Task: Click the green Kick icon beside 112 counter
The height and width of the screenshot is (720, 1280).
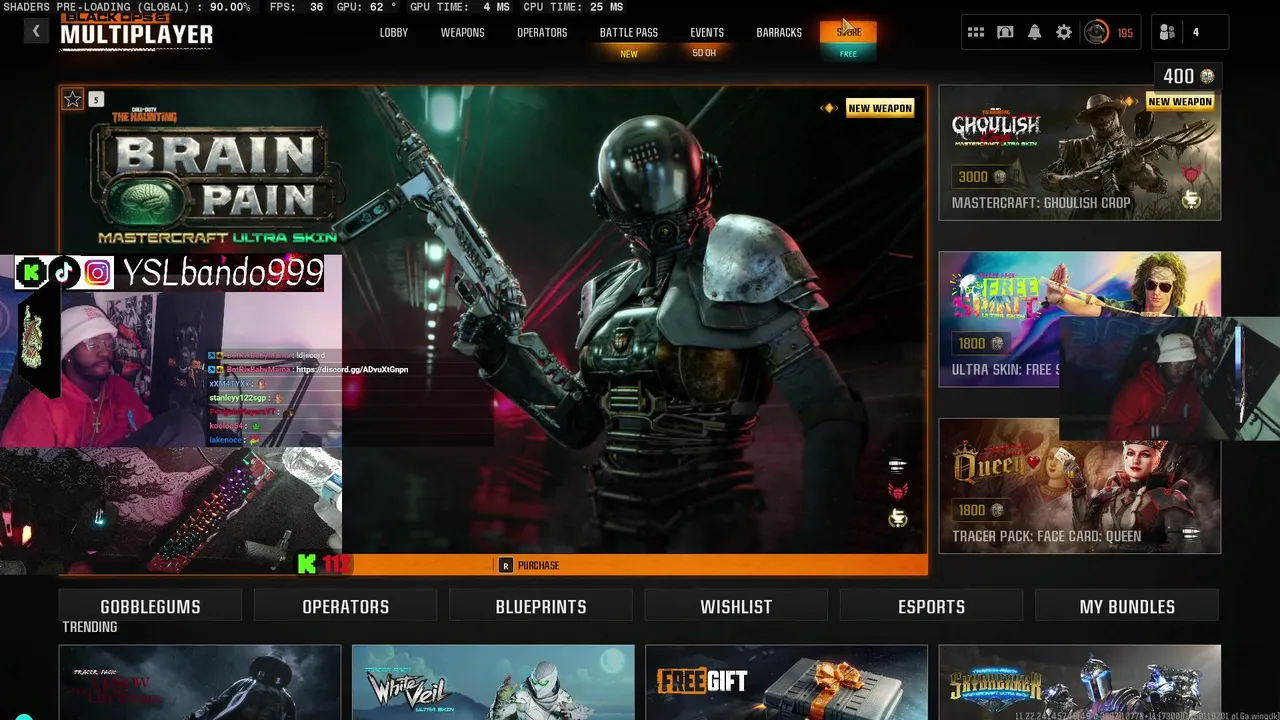Action: tap(308, 564)
